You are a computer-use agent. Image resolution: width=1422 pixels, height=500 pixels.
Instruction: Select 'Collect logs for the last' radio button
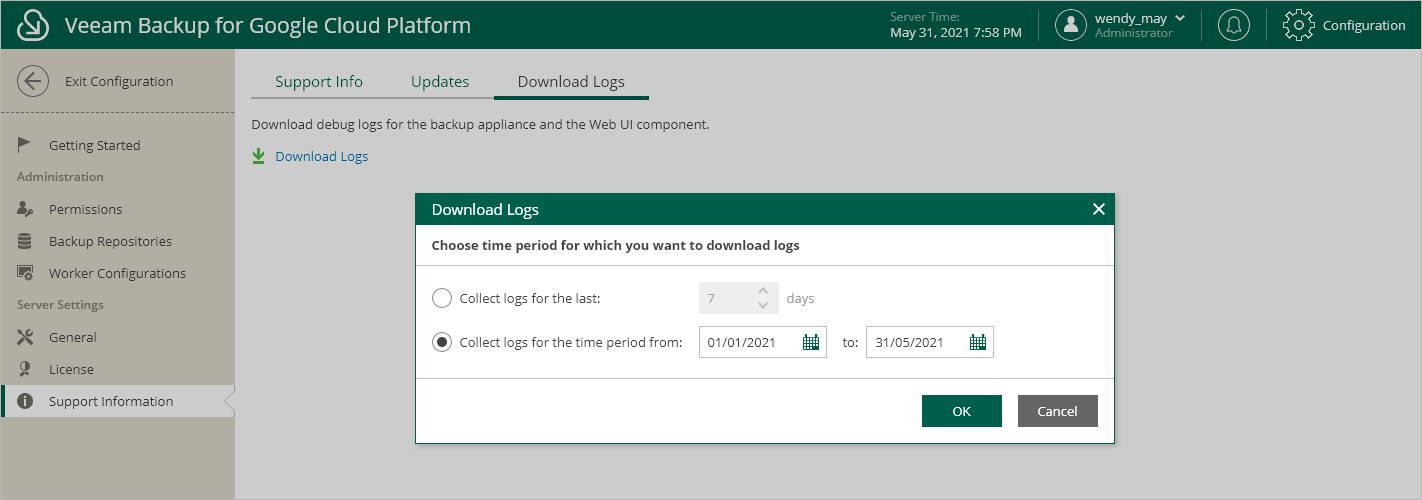click(442, 298)
